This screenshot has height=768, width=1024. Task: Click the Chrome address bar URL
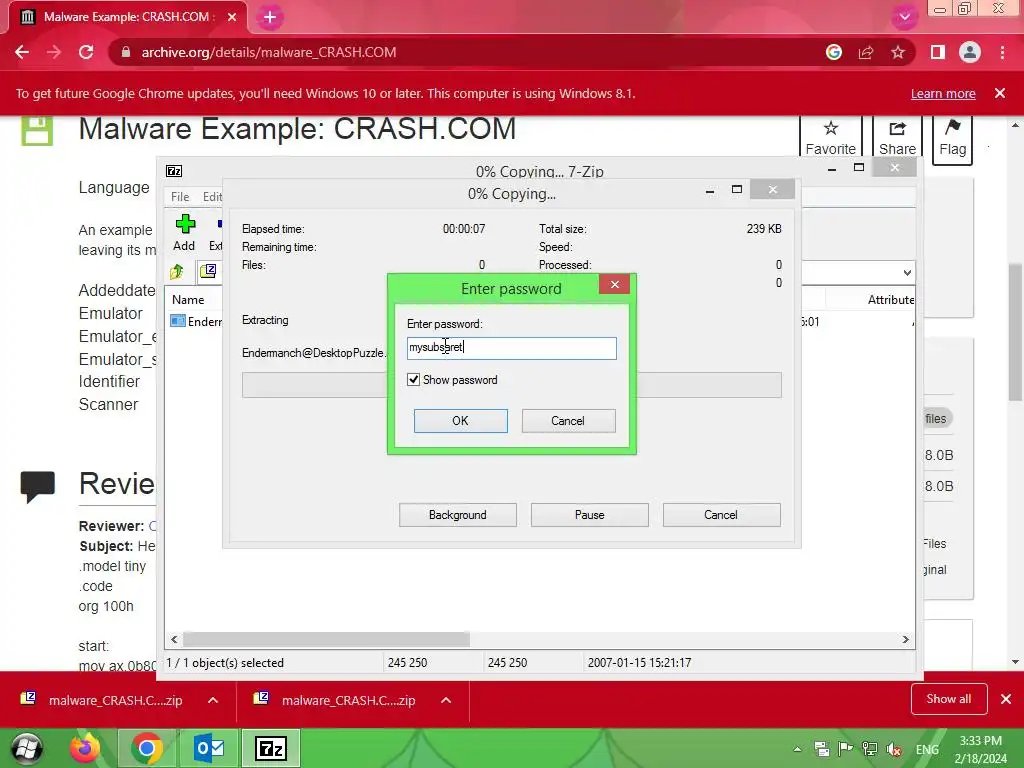click(x=268, y=52)
